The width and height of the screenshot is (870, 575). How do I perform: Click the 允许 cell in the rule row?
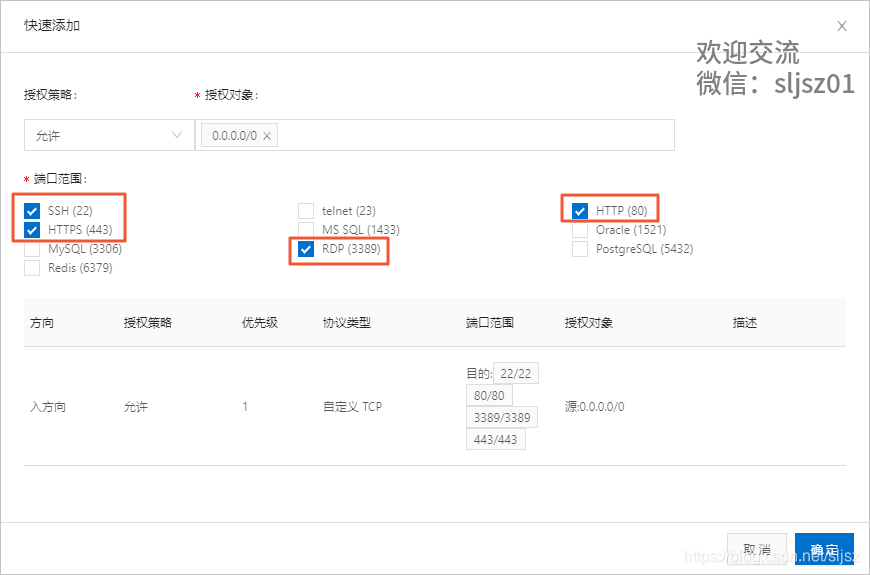pos(136,407)
